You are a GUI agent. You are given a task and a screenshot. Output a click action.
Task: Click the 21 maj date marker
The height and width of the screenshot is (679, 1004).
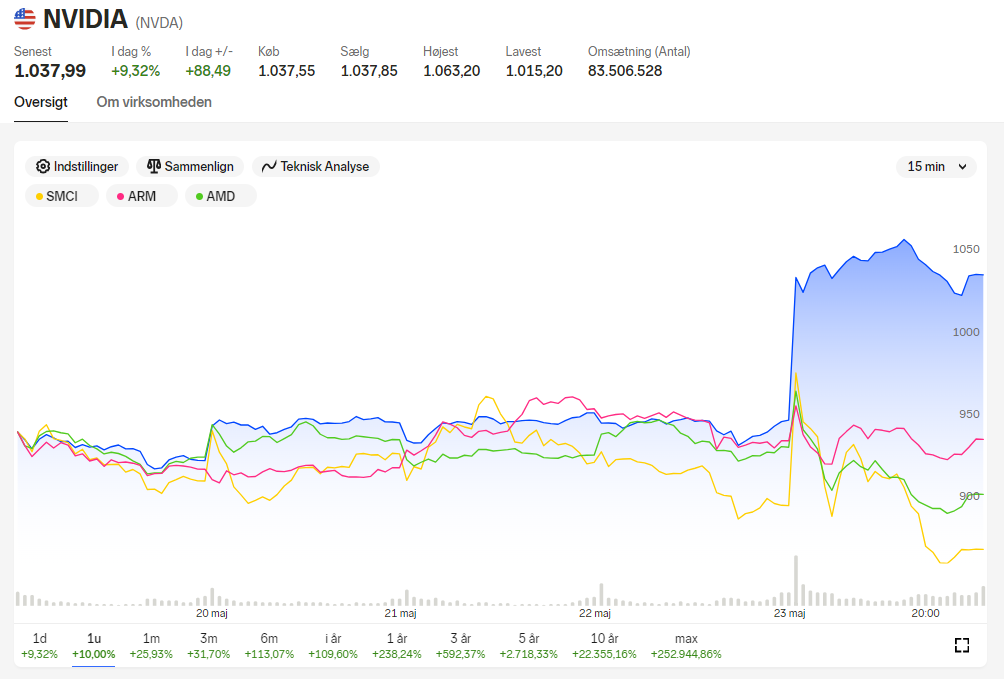pos(400,614)
